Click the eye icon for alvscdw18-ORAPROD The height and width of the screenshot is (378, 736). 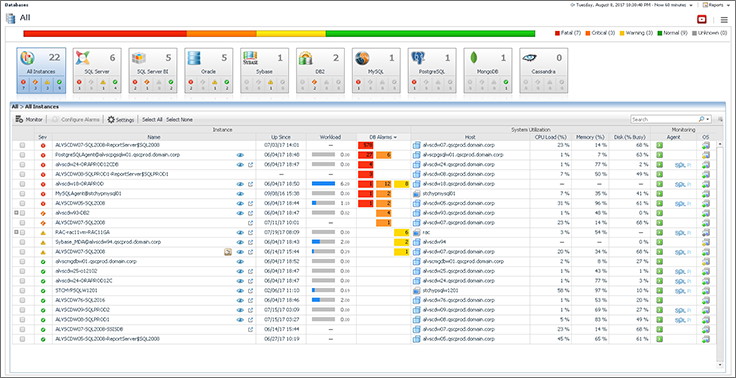tap(240, 184)
